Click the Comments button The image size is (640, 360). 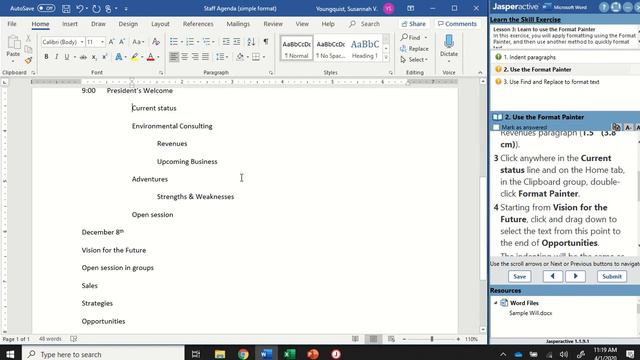(457, 24)
